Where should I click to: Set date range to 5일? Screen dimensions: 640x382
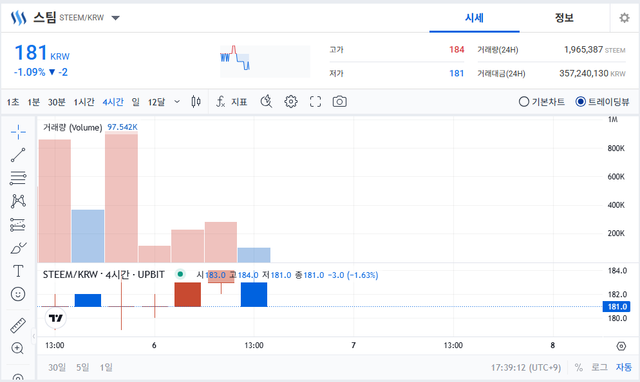click(x=82, y=367)
